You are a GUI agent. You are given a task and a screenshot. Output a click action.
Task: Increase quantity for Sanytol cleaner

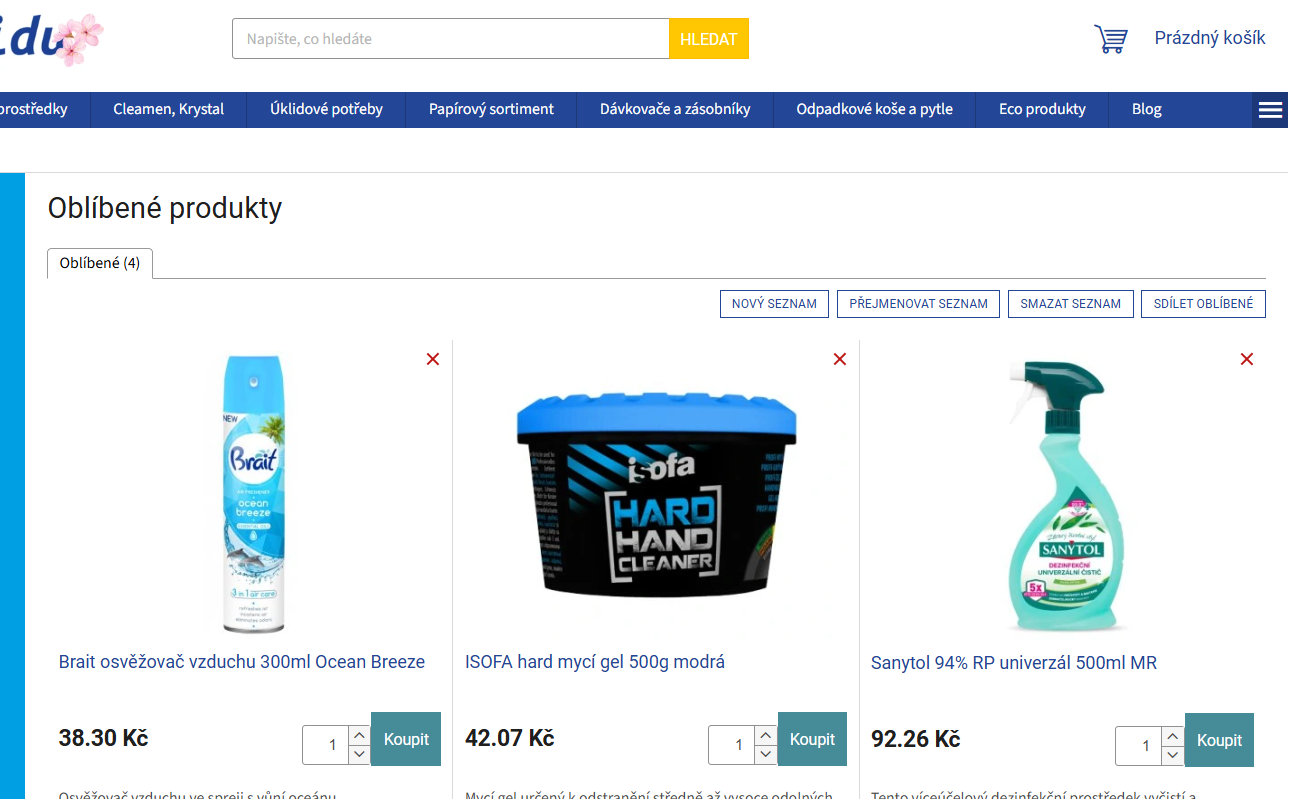pyautogui.click(x=1173, y=736)
